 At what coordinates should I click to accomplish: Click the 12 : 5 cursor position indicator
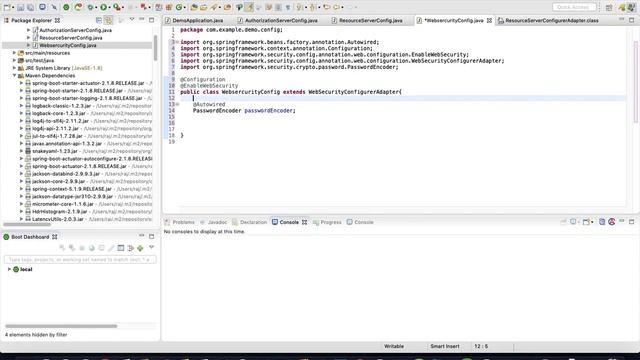click(481, 346)
